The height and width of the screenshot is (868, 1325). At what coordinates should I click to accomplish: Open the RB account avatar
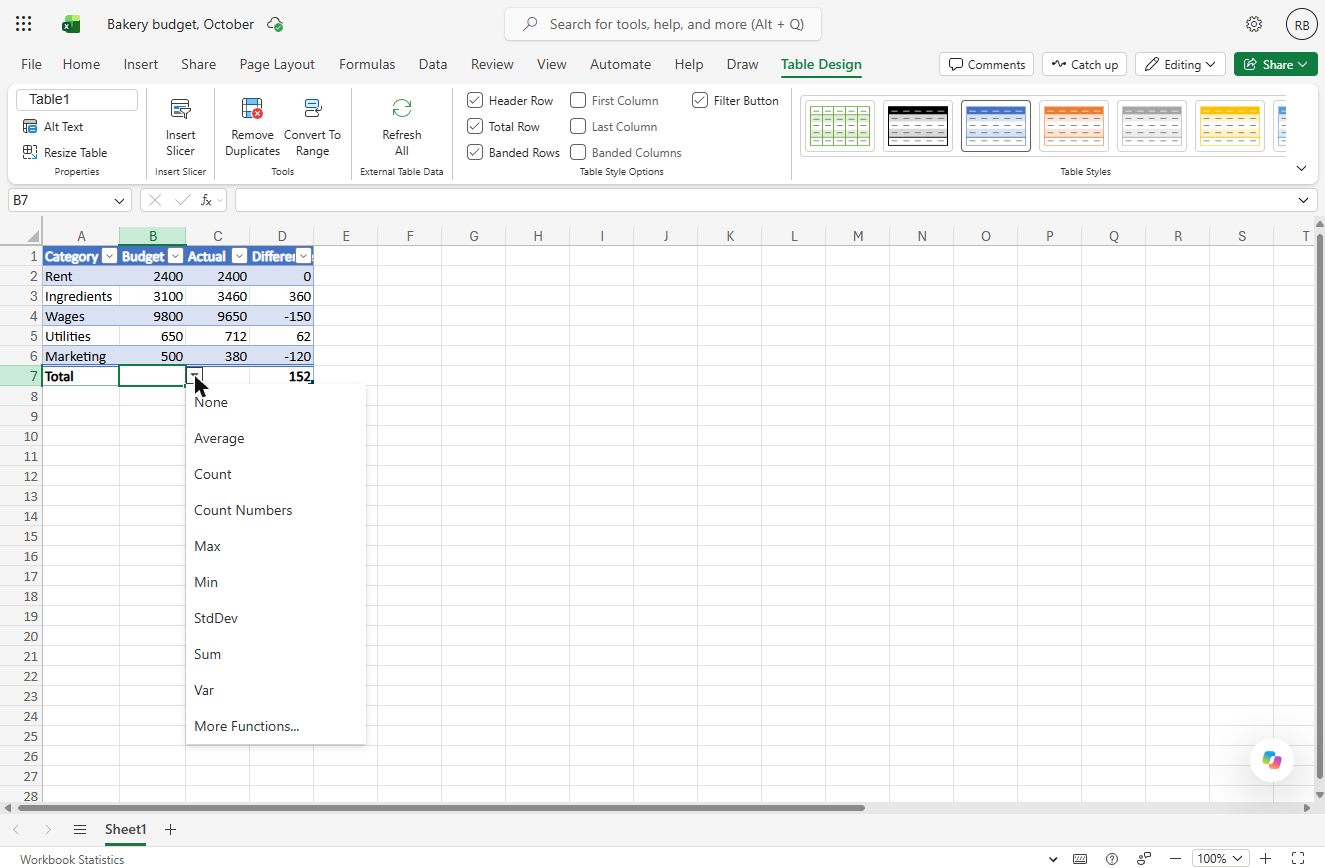(x=1302, y=24)
